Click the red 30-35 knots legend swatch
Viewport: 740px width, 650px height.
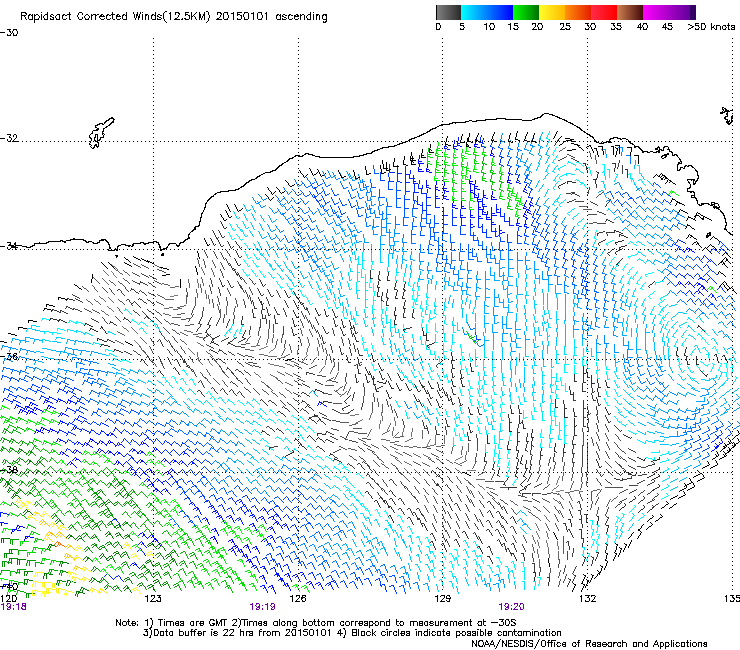[x=604, y=12]
